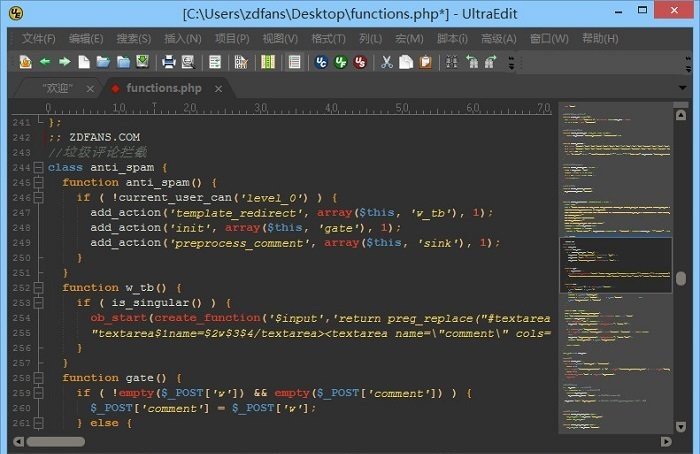Screen dimensions: 700x454
Task: Open the 文件(F) menu
Action: tap(39, 39)
